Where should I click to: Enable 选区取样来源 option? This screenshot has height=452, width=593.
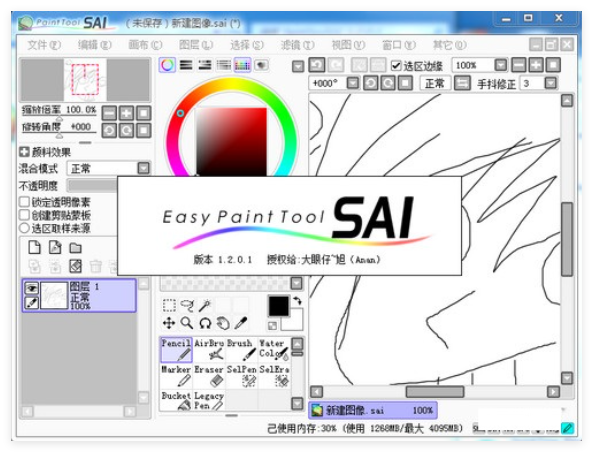24,228
